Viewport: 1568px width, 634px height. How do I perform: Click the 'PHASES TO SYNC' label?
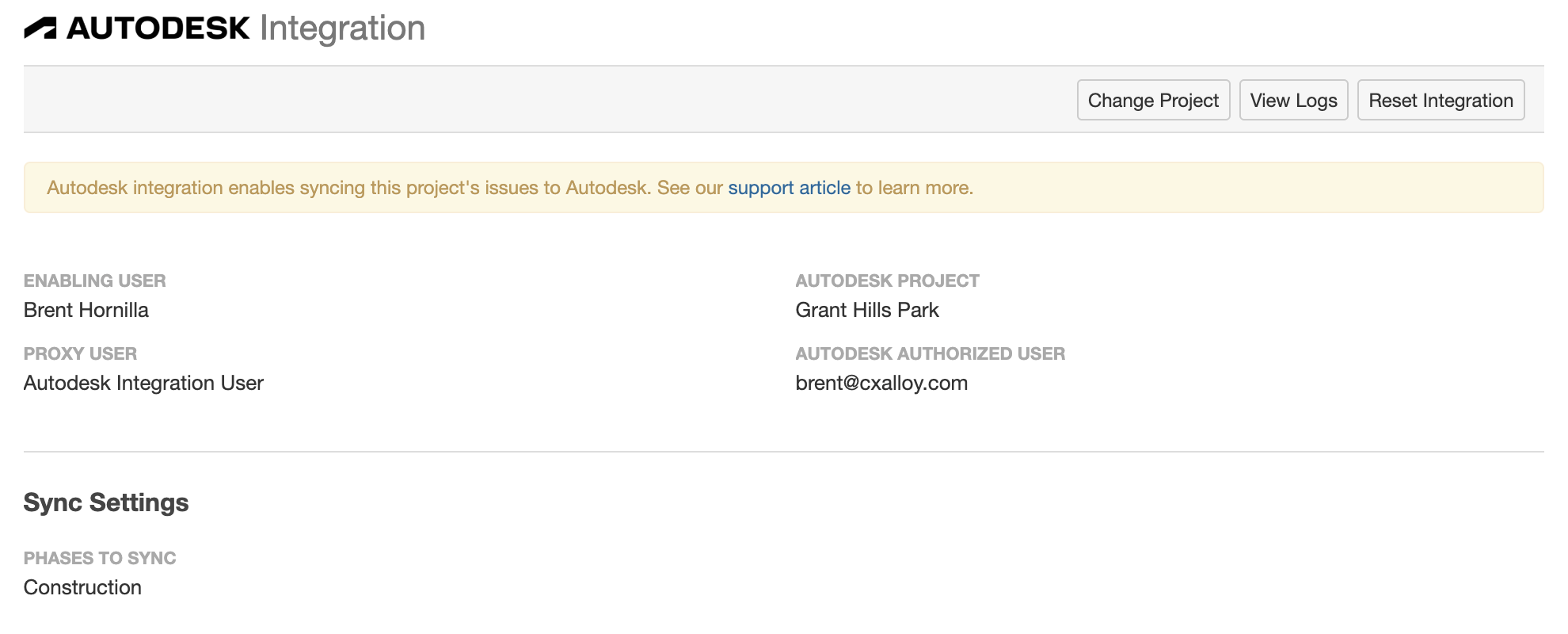click(x=100, y=558)
